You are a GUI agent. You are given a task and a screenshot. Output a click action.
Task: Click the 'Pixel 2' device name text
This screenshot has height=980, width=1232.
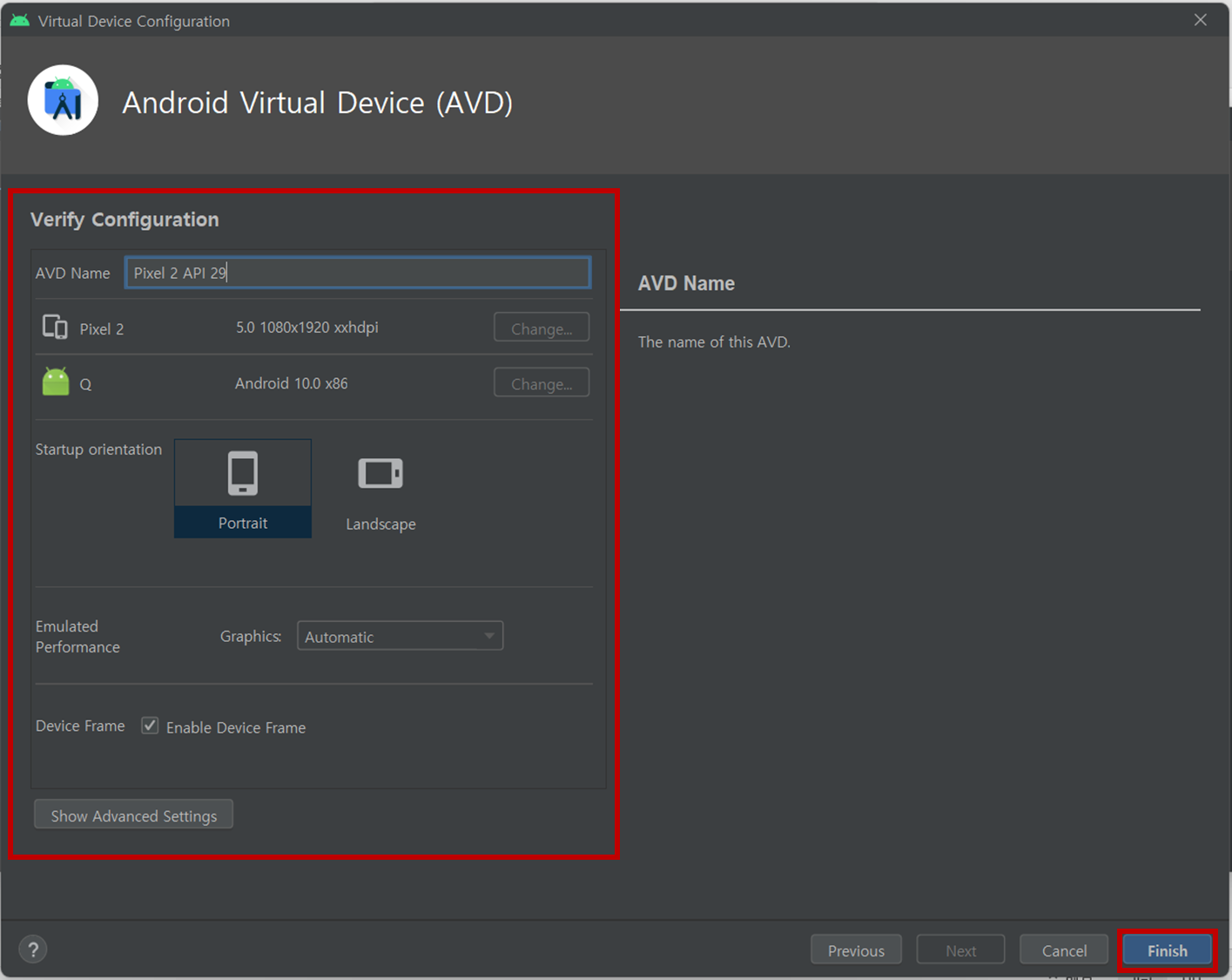pyautogui.click(x=102, y=329)
